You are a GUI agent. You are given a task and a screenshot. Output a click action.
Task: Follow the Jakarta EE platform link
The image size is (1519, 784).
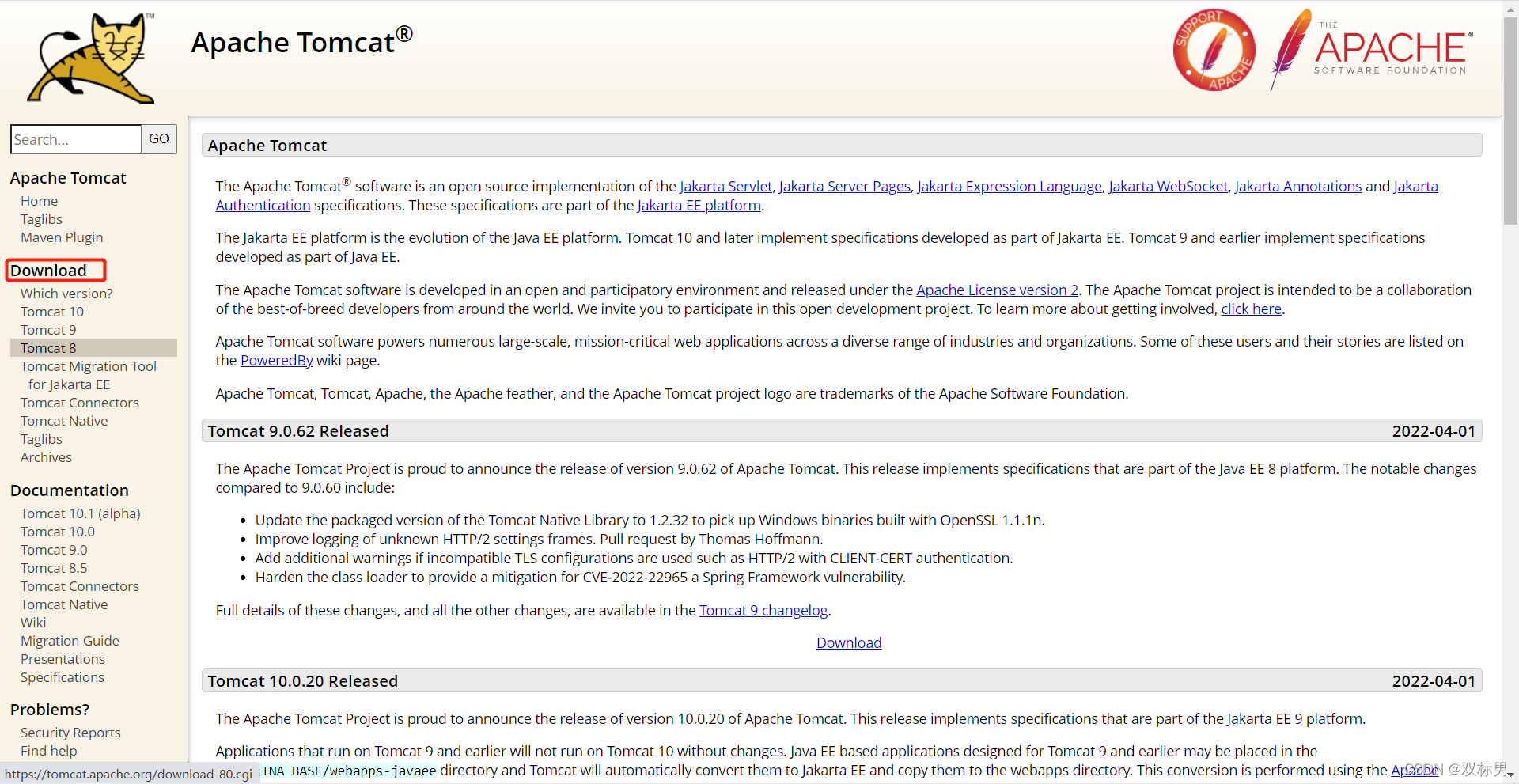pyautogui.click(x=699, y=206)
